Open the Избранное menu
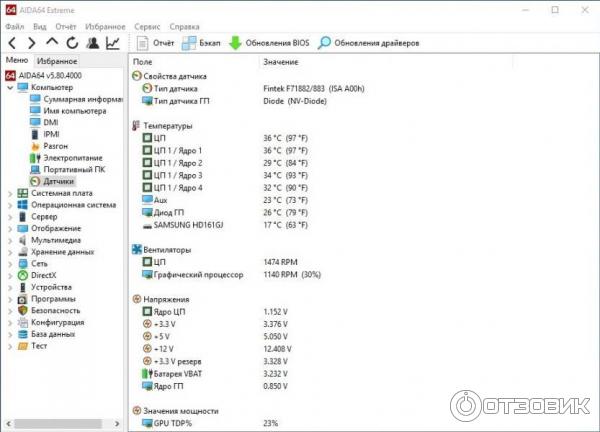Image resolution: width=600 pixels, height=432 pixels. 105,27
